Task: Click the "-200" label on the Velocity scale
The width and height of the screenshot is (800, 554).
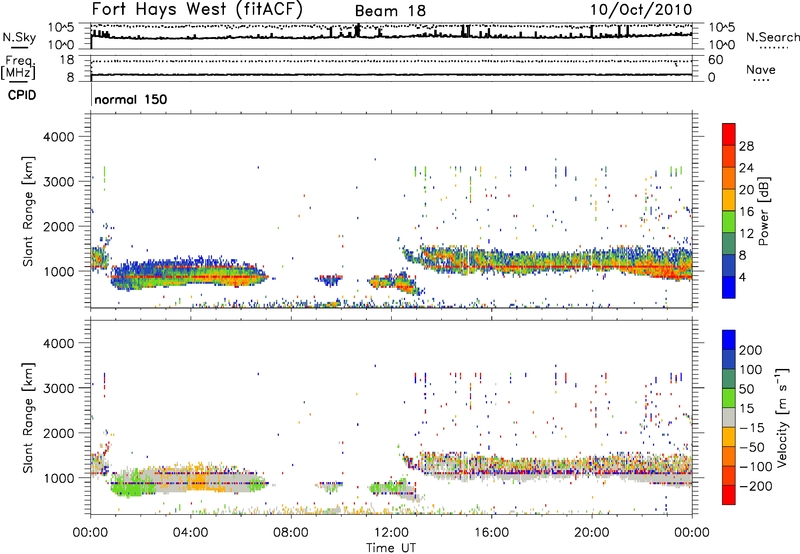Action: click(756, 486)
